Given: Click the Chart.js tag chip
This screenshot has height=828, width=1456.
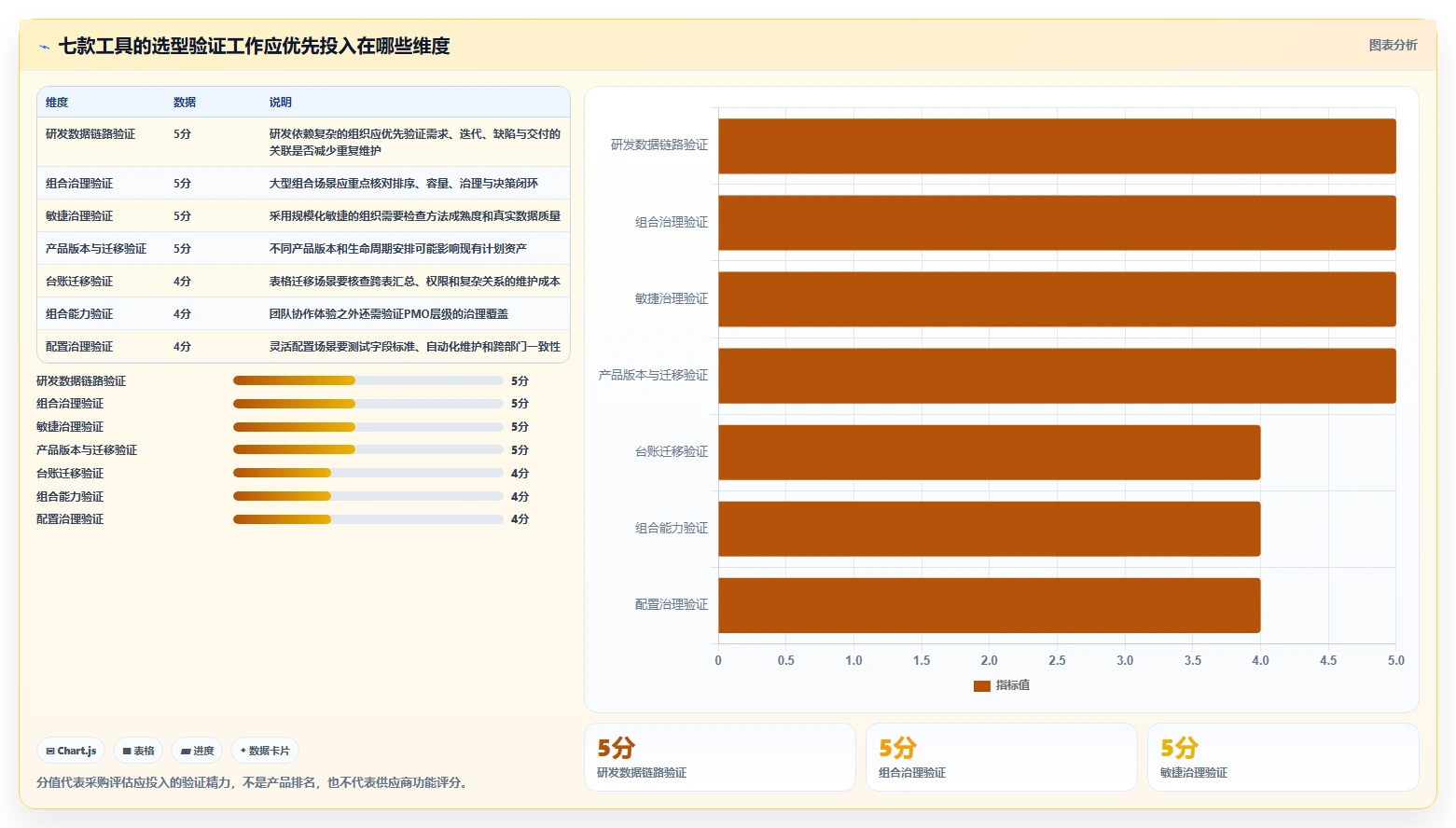Looking at the screenshot, I should point(71,751).
